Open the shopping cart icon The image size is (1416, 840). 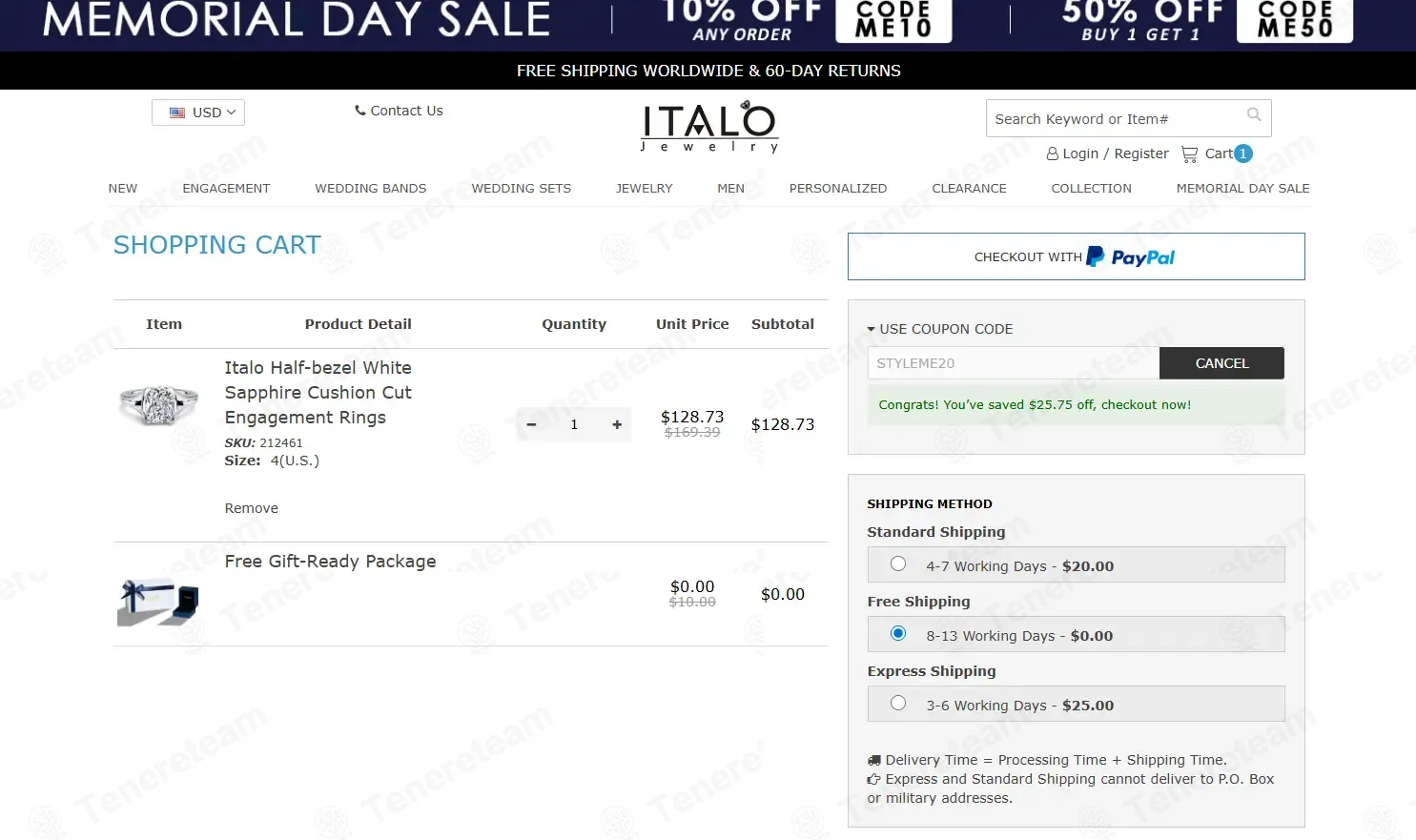(1189, 154)
